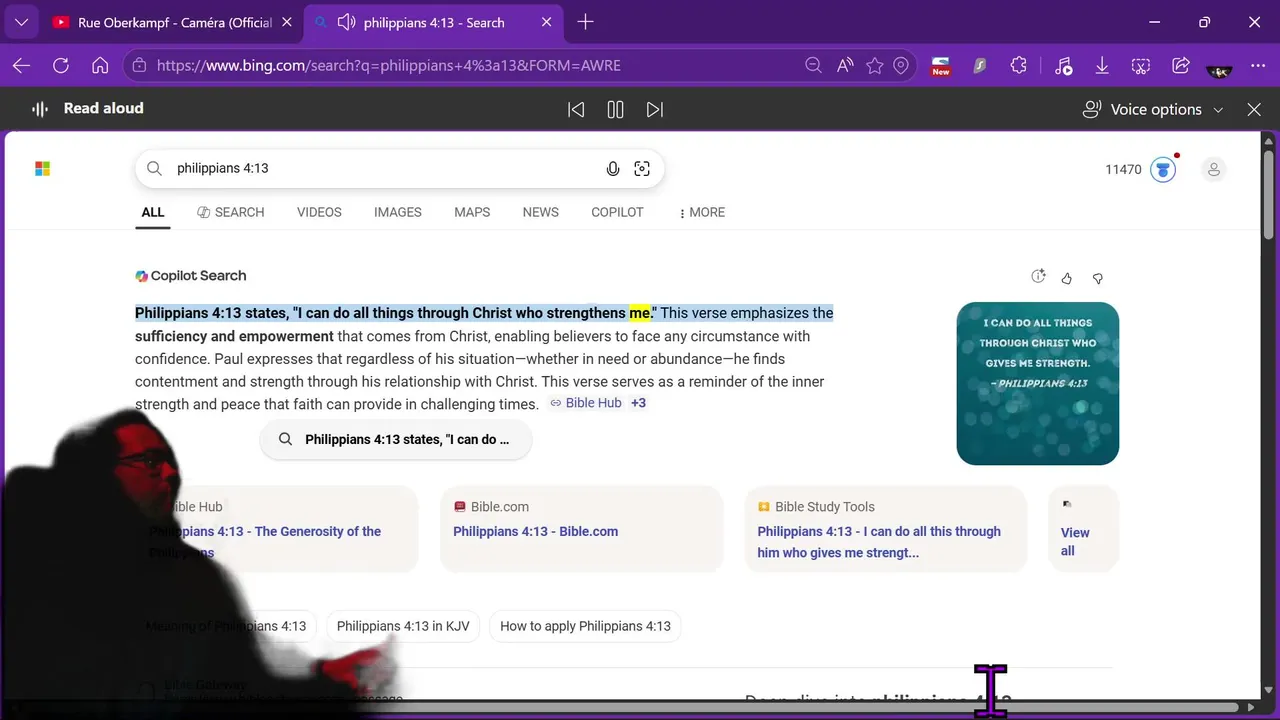
Task: Expand the MORE search categories menu
Action: click(702, 212)
